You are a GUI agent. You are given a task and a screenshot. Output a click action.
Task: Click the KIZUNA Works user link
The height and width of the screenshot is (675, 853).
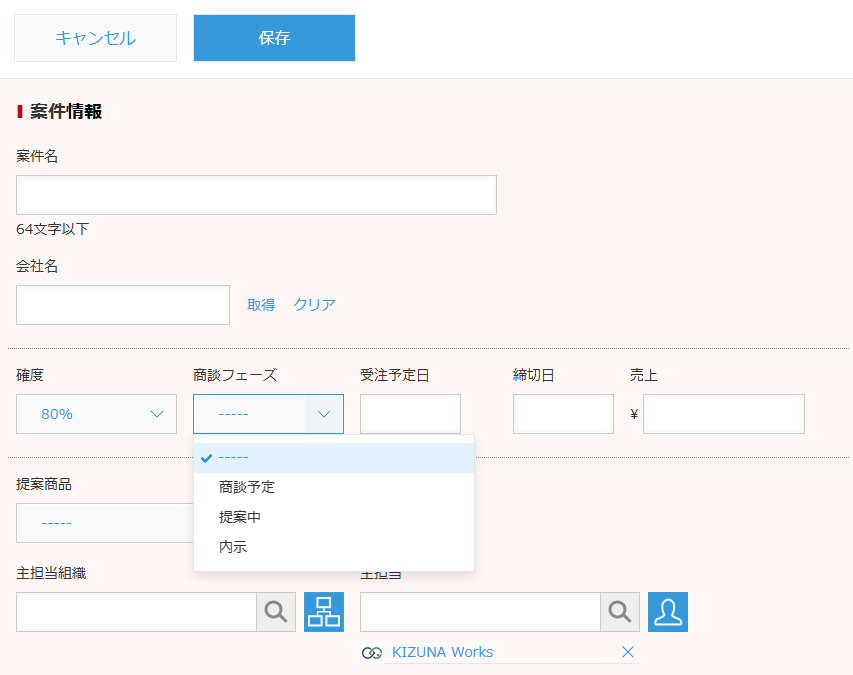pyautogui.click(x=442, y=652)
